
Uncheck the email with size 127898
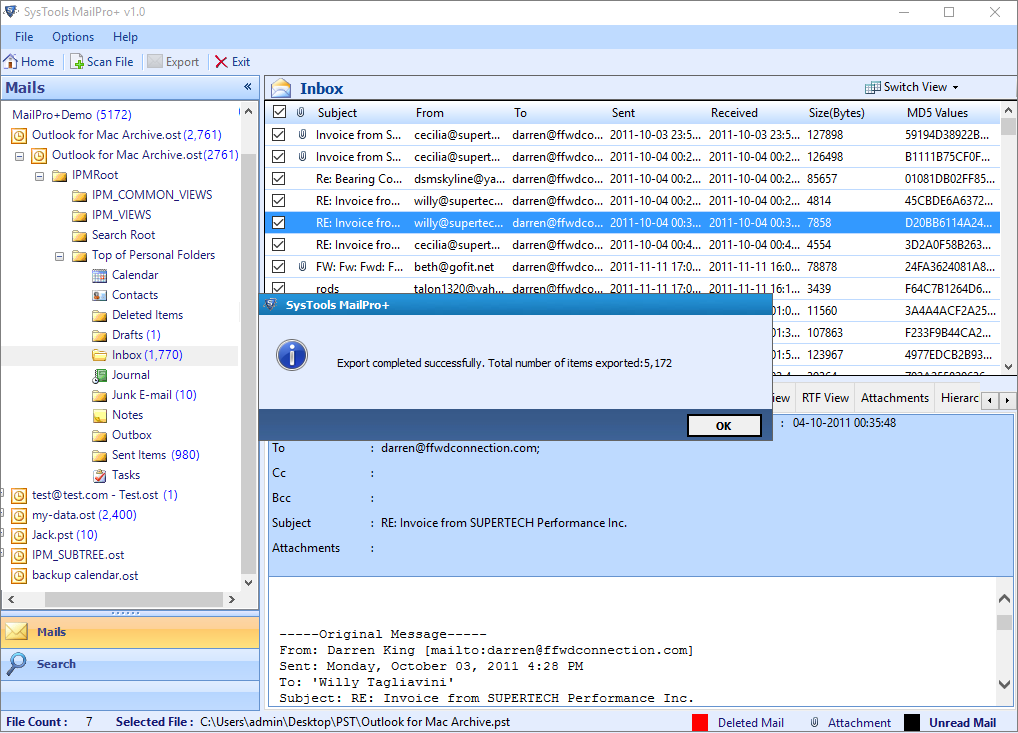coord(279,134)
